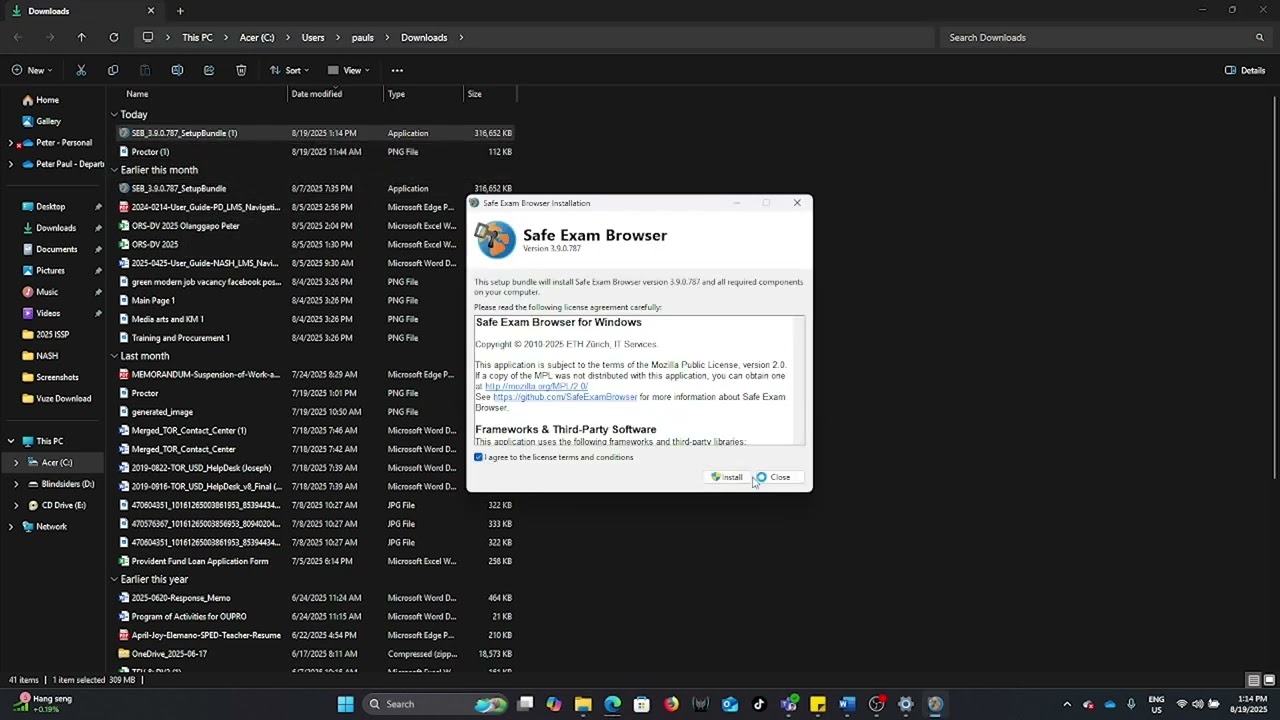The image size is (1280, 720).
Task: Click the microphone icon in system tray
Action: (x=1131, y=704)
